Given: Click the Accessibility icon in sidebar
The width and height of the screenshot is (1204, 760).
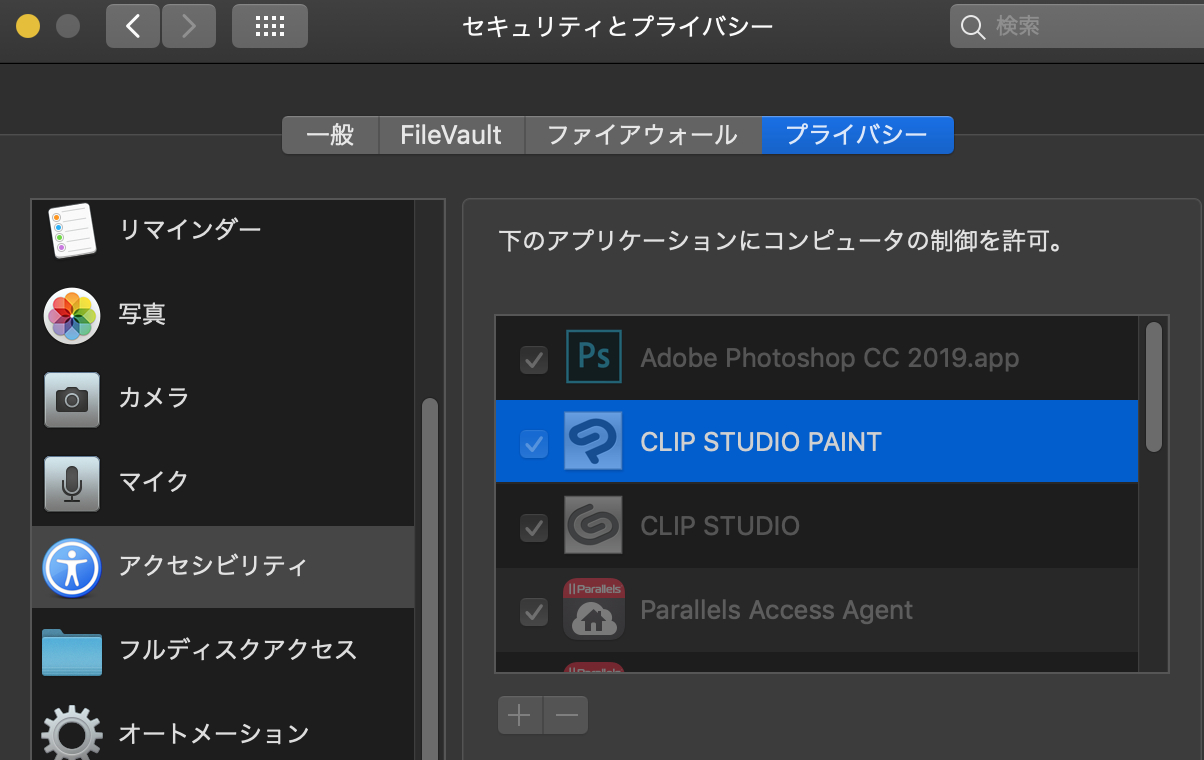Looking at the screenshot, I should 72,567.
